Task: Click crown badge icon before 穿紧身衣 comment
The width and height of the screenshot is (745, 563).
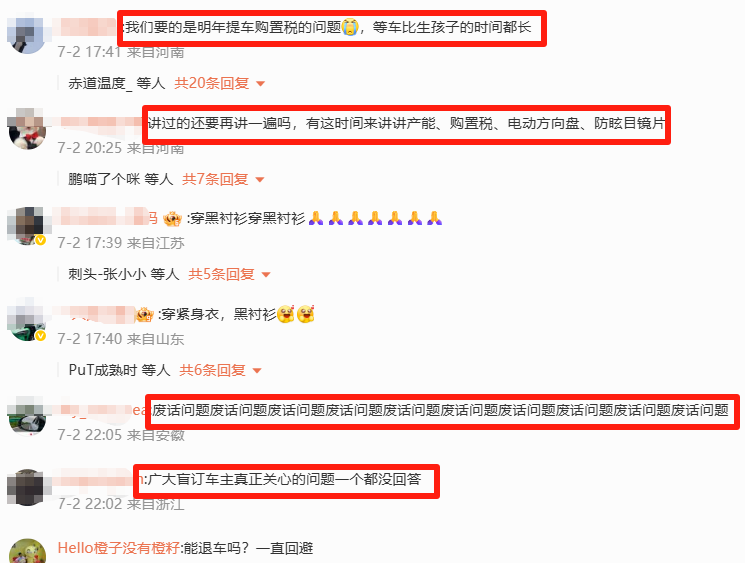Action: click(144, 315)
